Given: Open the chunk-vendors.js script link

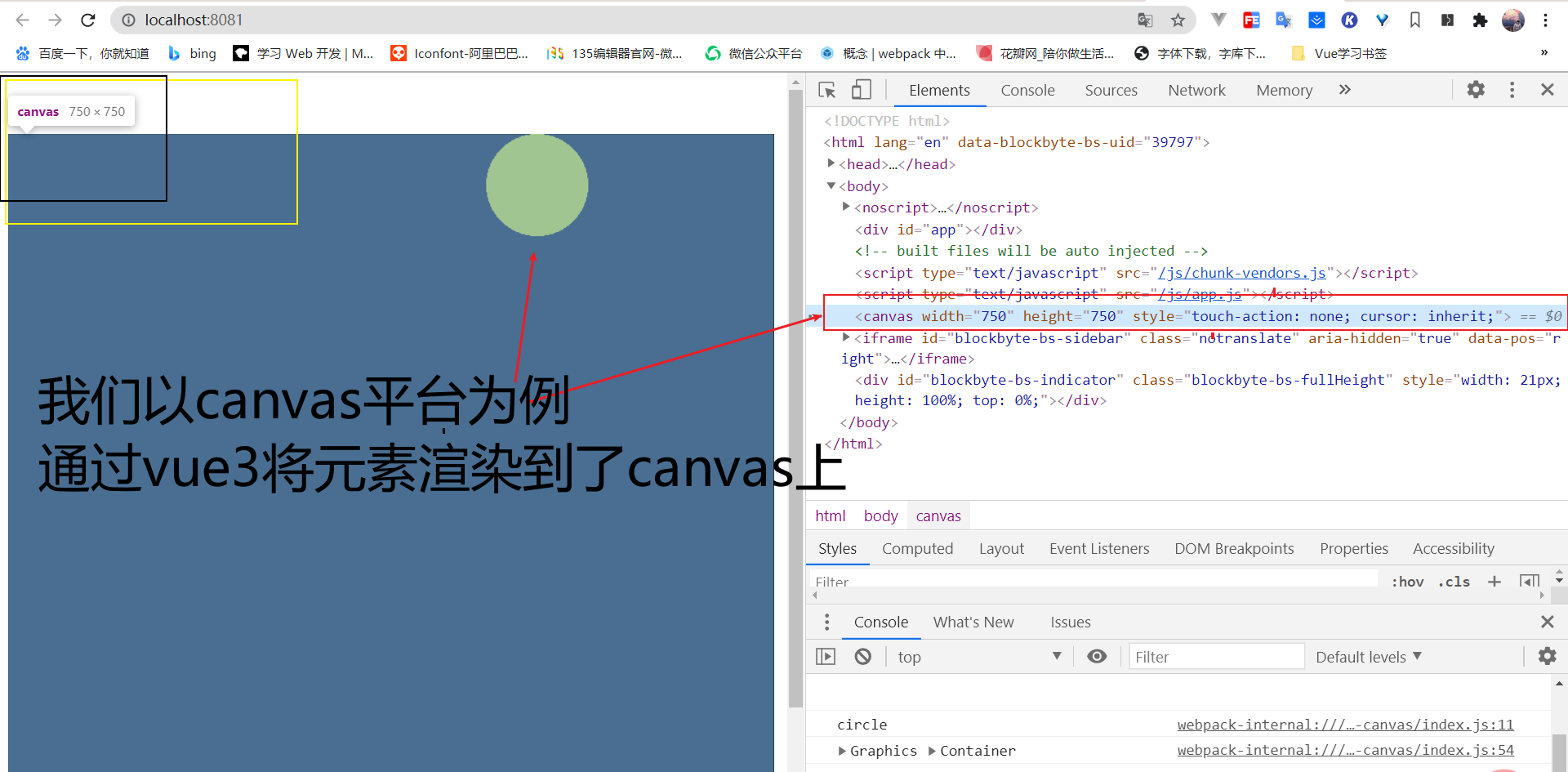Looking at the screenshot, I should point(1241,273).
